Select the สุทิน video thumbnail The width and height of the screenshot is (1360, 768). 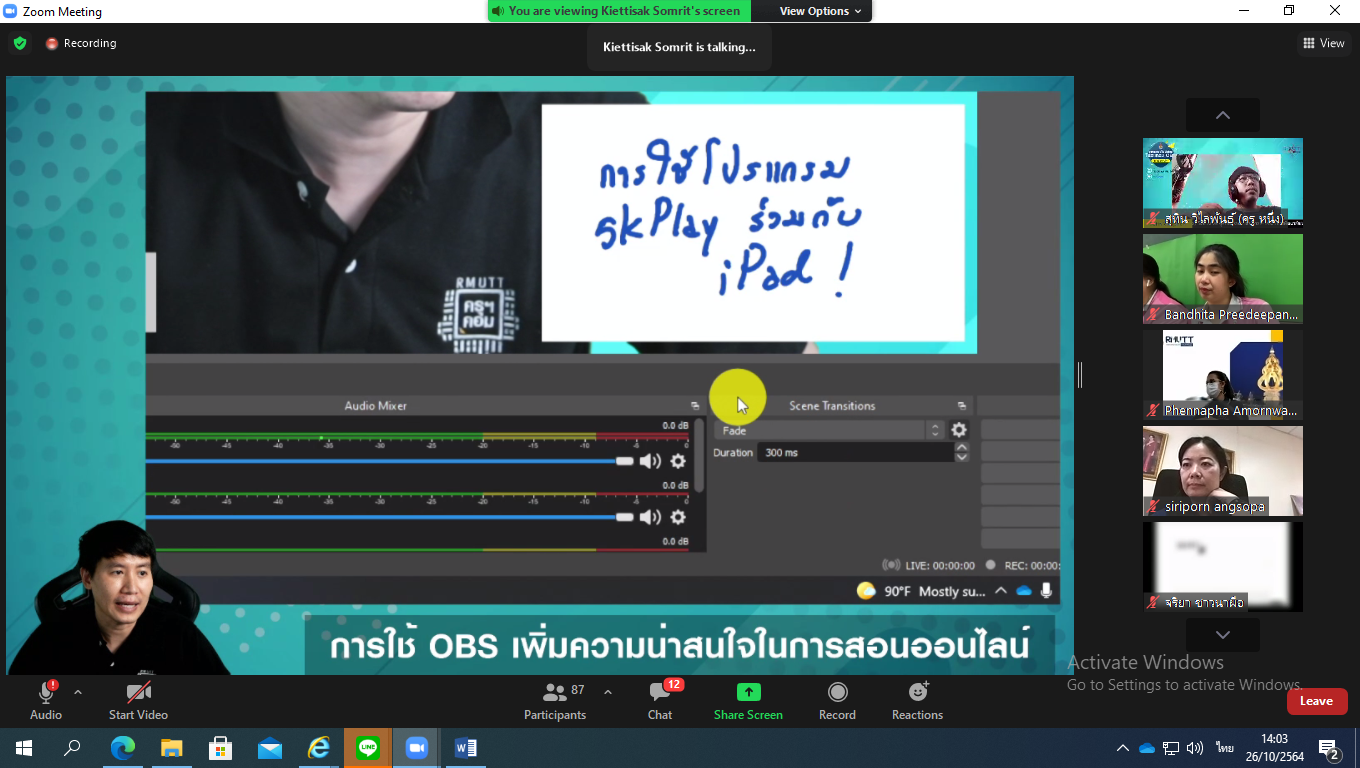coord(1223,183)
